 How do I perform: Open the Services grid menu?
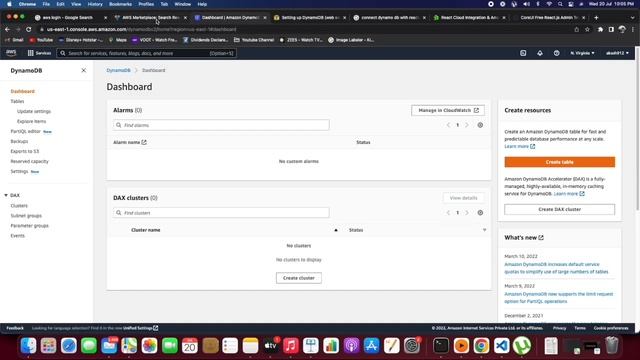(x=39, y=53)
